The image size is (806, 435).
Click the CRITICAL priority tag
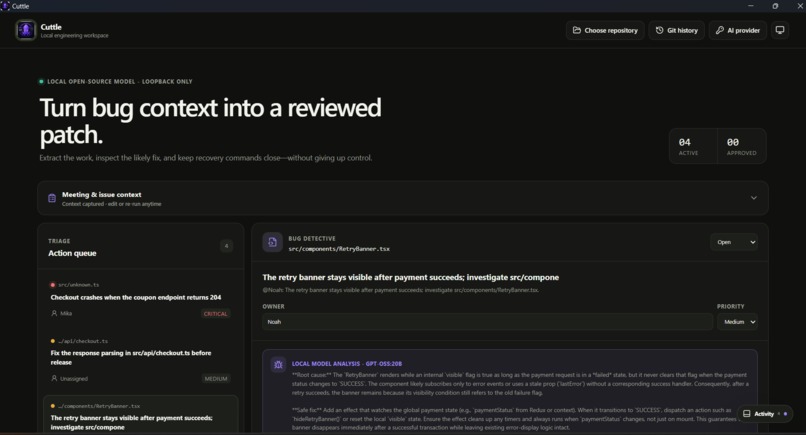point(215,314)
